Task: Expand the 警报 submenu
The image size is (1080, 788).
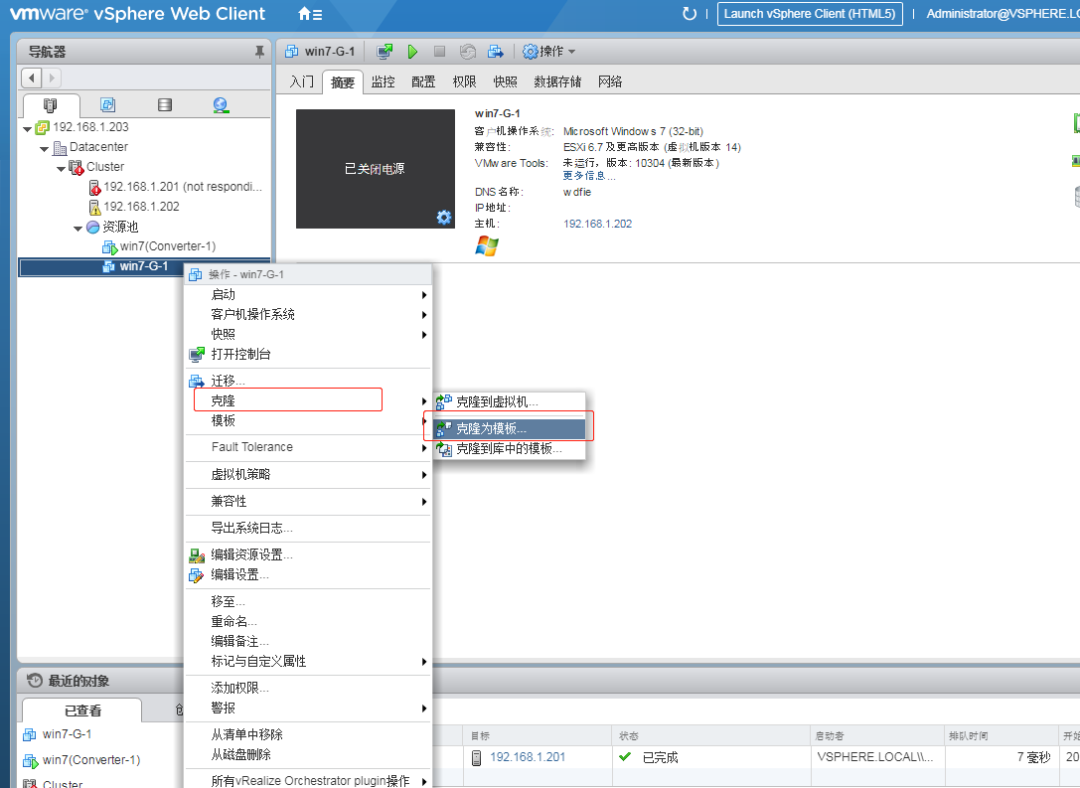Action: tap(308, 708)
